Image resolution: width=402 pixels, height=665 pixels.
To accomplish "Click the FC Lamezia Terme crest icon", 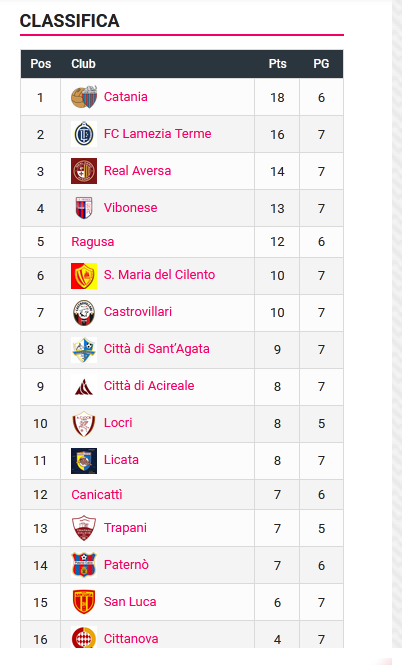I will [x=84, y=134].
